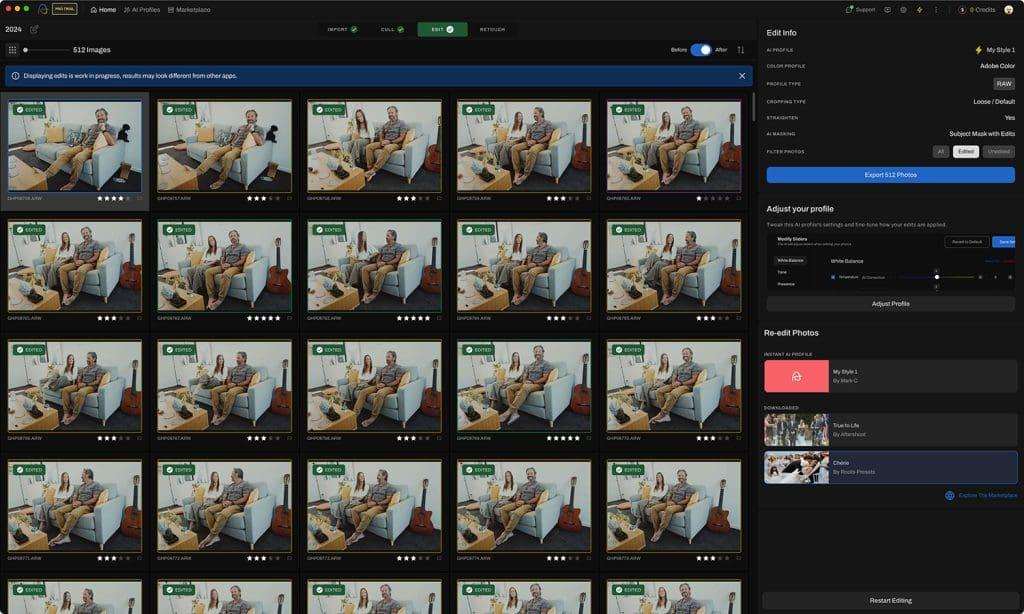Screen dimensions: 1024x614
Task: Click the globe icon beside Explore The Marketplace
Action: point(950,495)
